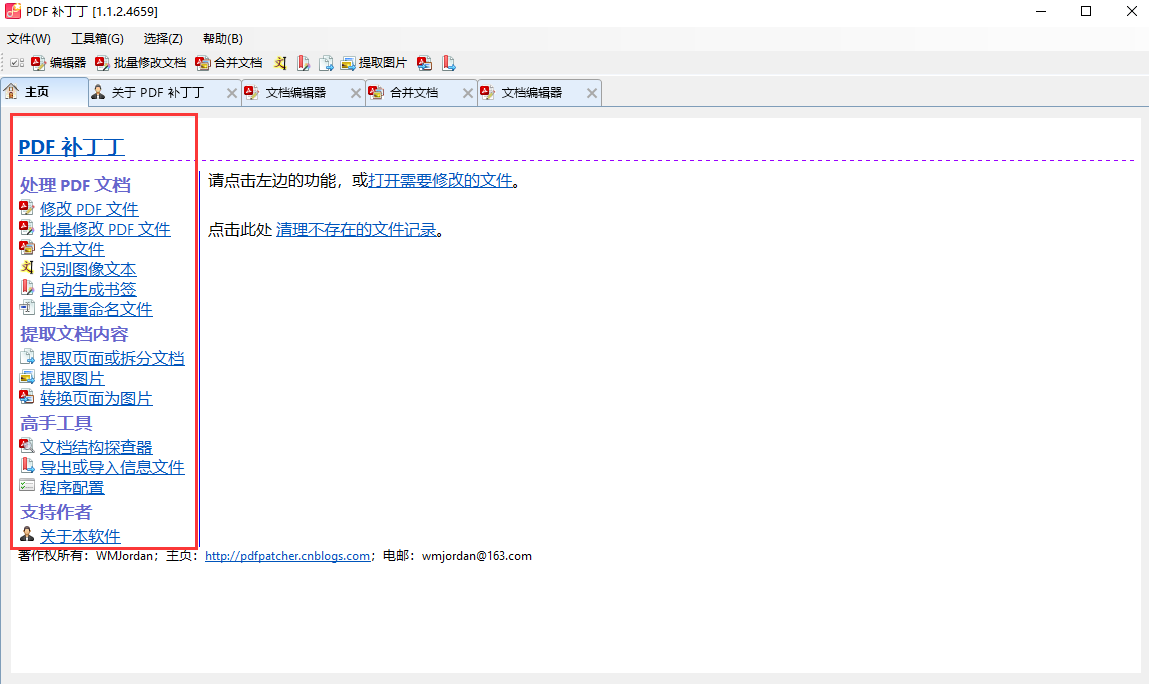Viewport: 1149px width, 684px height.
Task: Open the 导出或导入信息文件 link
Action: click(x=112, y=467)
